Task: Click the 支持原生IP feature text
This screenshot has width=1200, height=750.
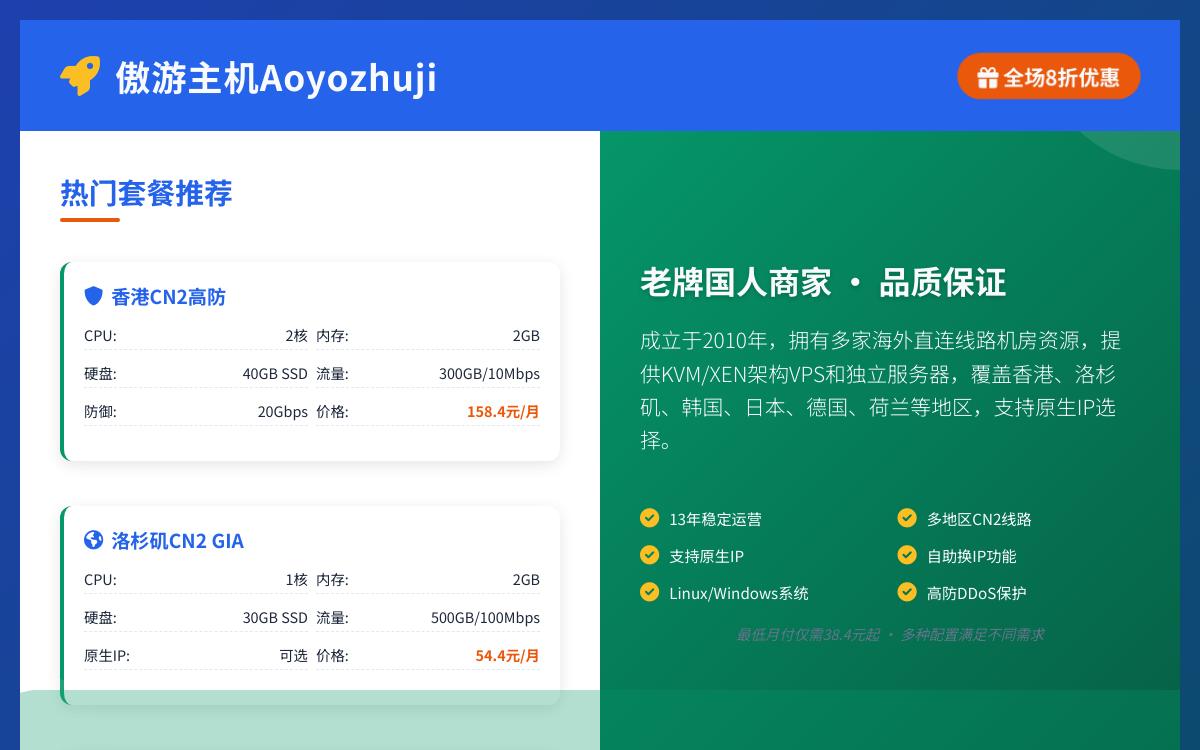Action: point(706,556)
